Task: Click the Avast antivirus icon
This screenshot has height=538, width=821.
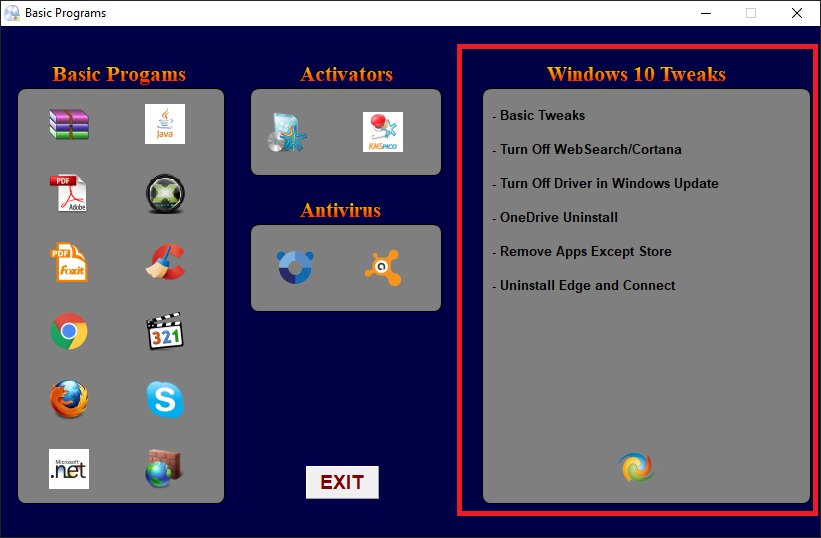Action: pos(383,268)
